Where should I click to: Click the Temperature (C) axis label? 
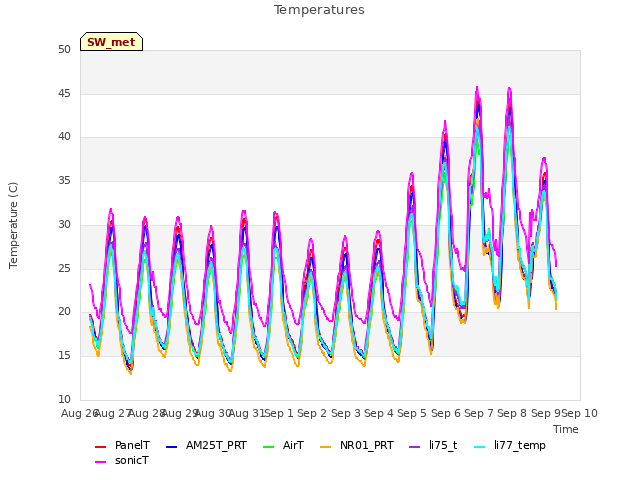tap(13, 225)
